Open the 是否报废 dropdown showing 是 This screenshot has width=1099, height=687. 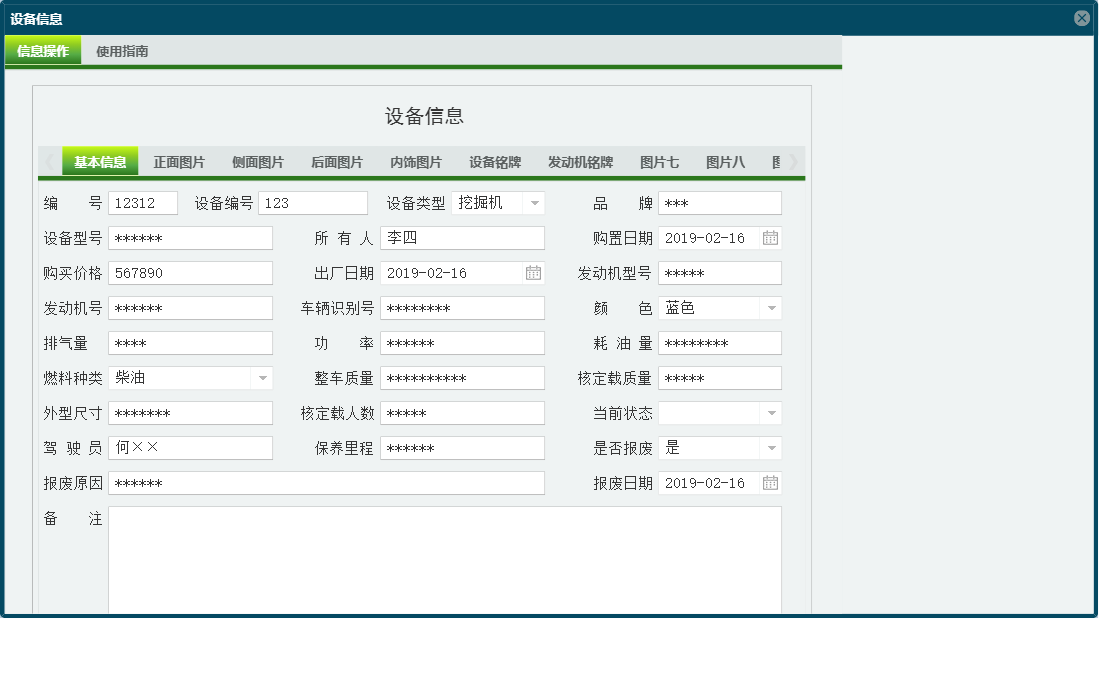click(x=771, y=447)
